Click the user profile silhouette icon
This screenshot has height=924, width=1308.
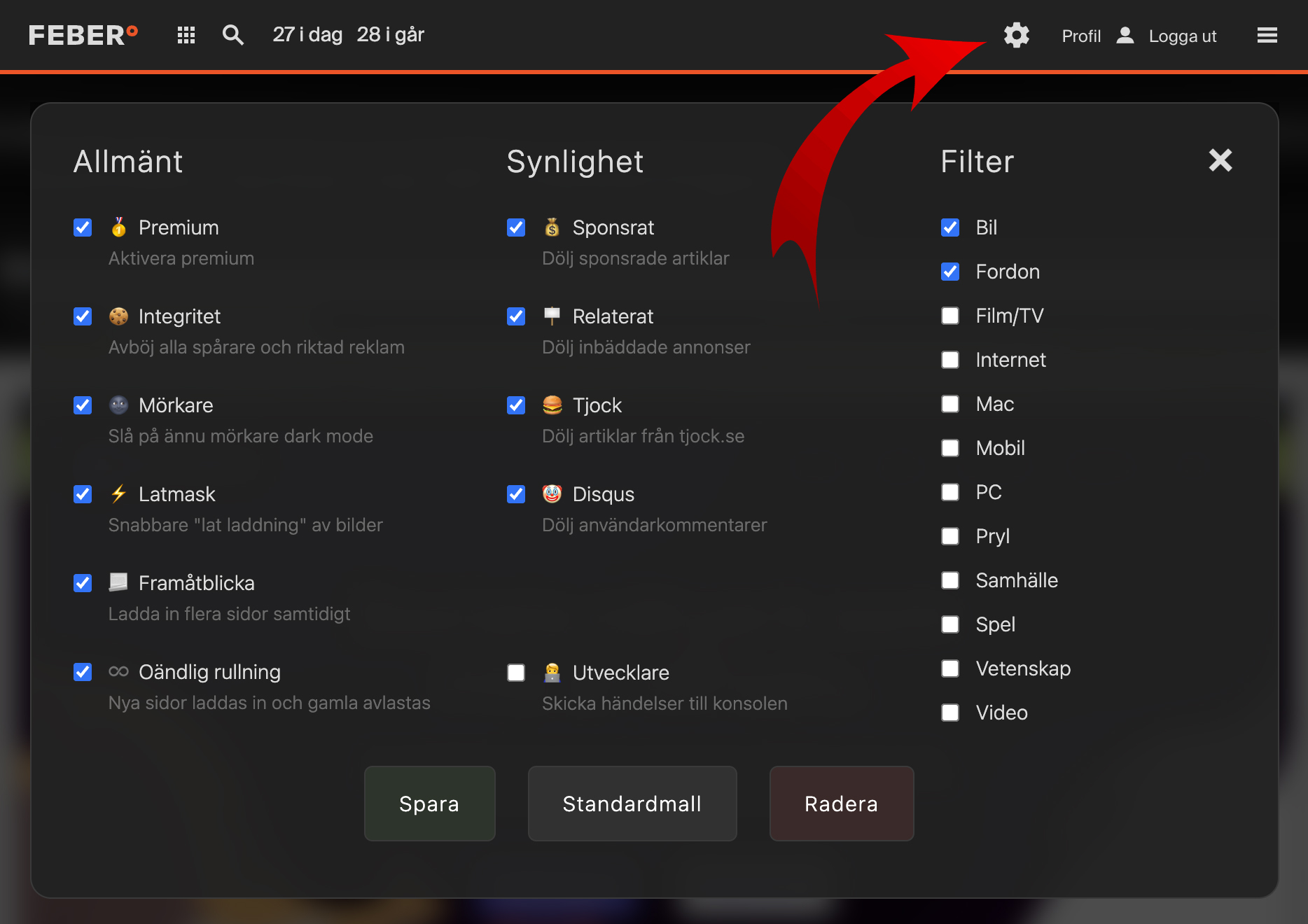click(x=1125, y=35)
